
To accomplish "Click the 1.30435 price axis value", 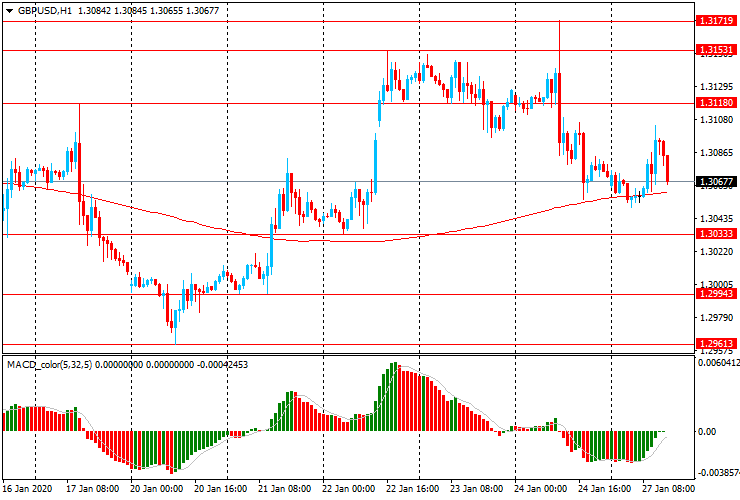I will (717, 219).
